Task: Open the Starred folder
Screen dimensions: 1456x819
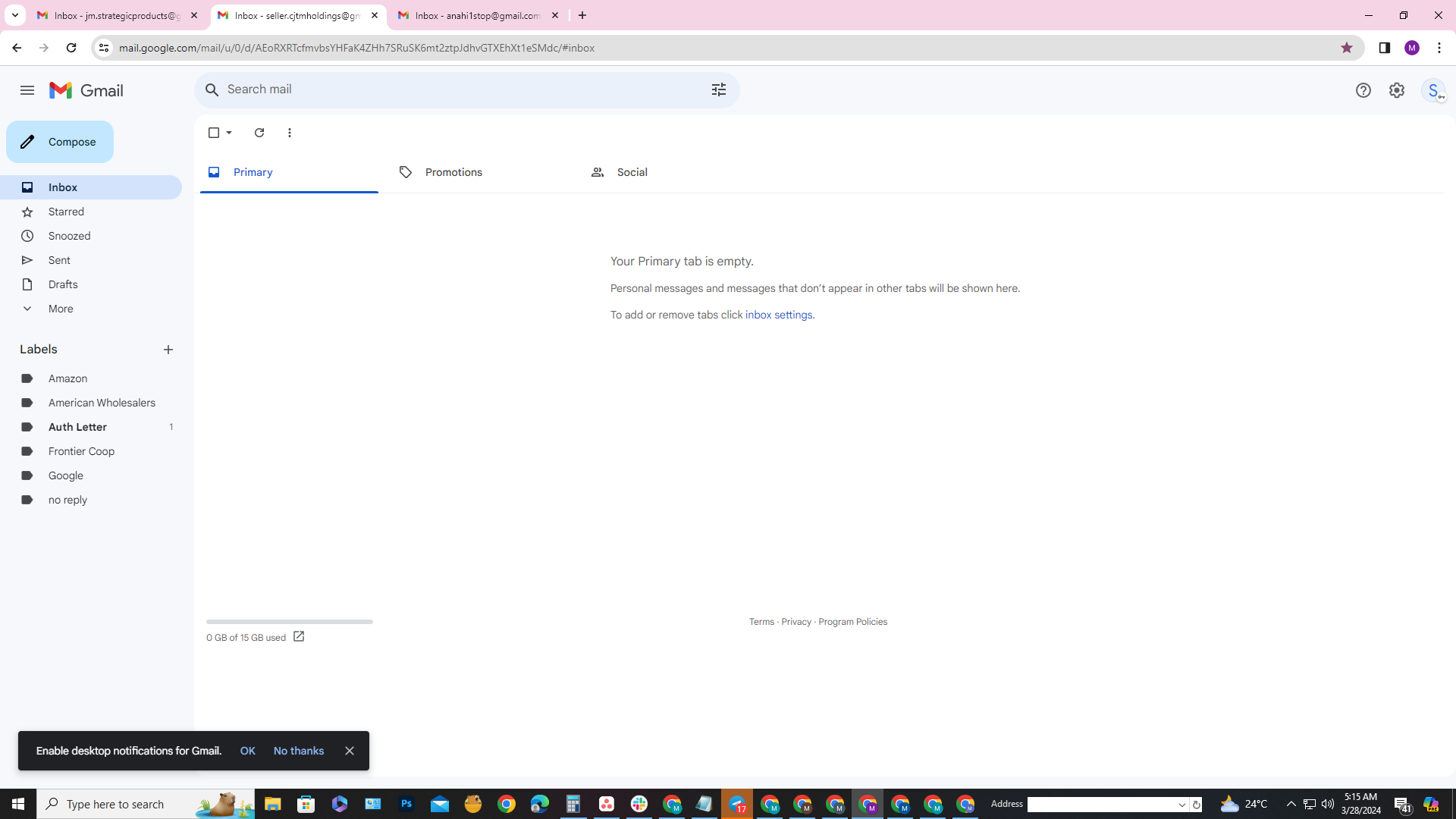Action: (91, 212)
